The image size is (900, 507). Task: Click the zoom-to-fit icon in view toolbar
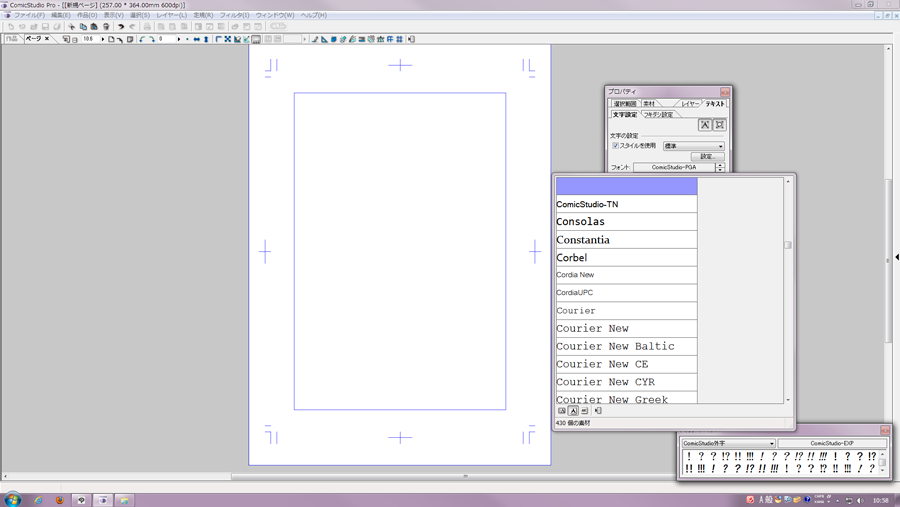(x=228, y=39)
